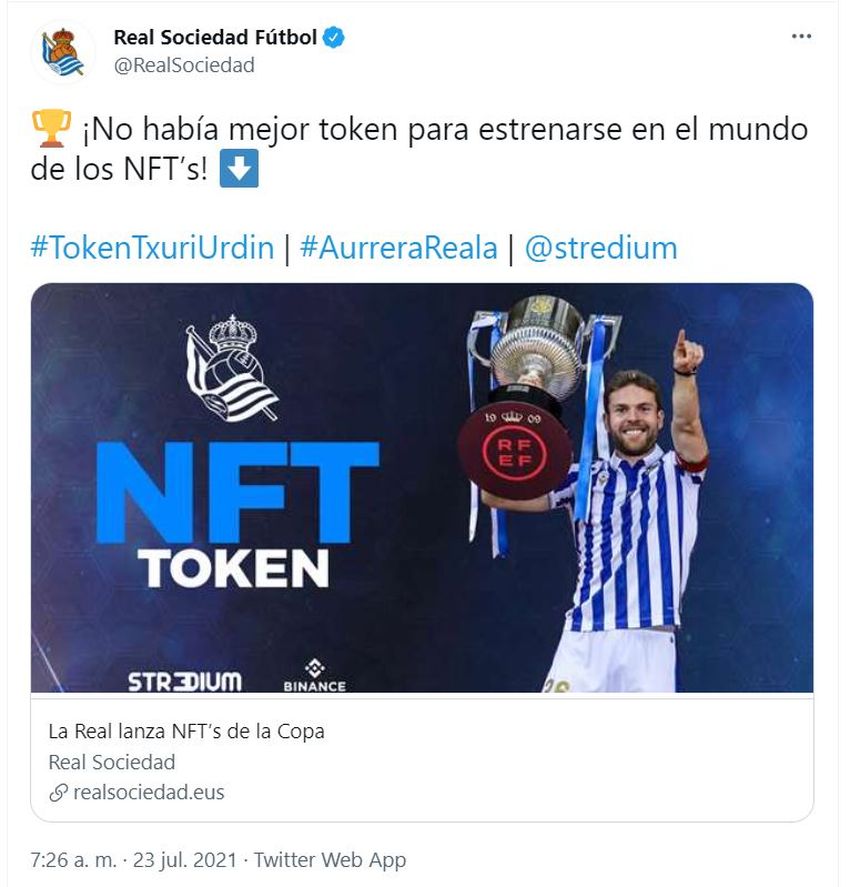This screenshot has width=850, height=887.
Task: Visit the @stredium mention
Action: pyautogui.click(x=601, y=248)
